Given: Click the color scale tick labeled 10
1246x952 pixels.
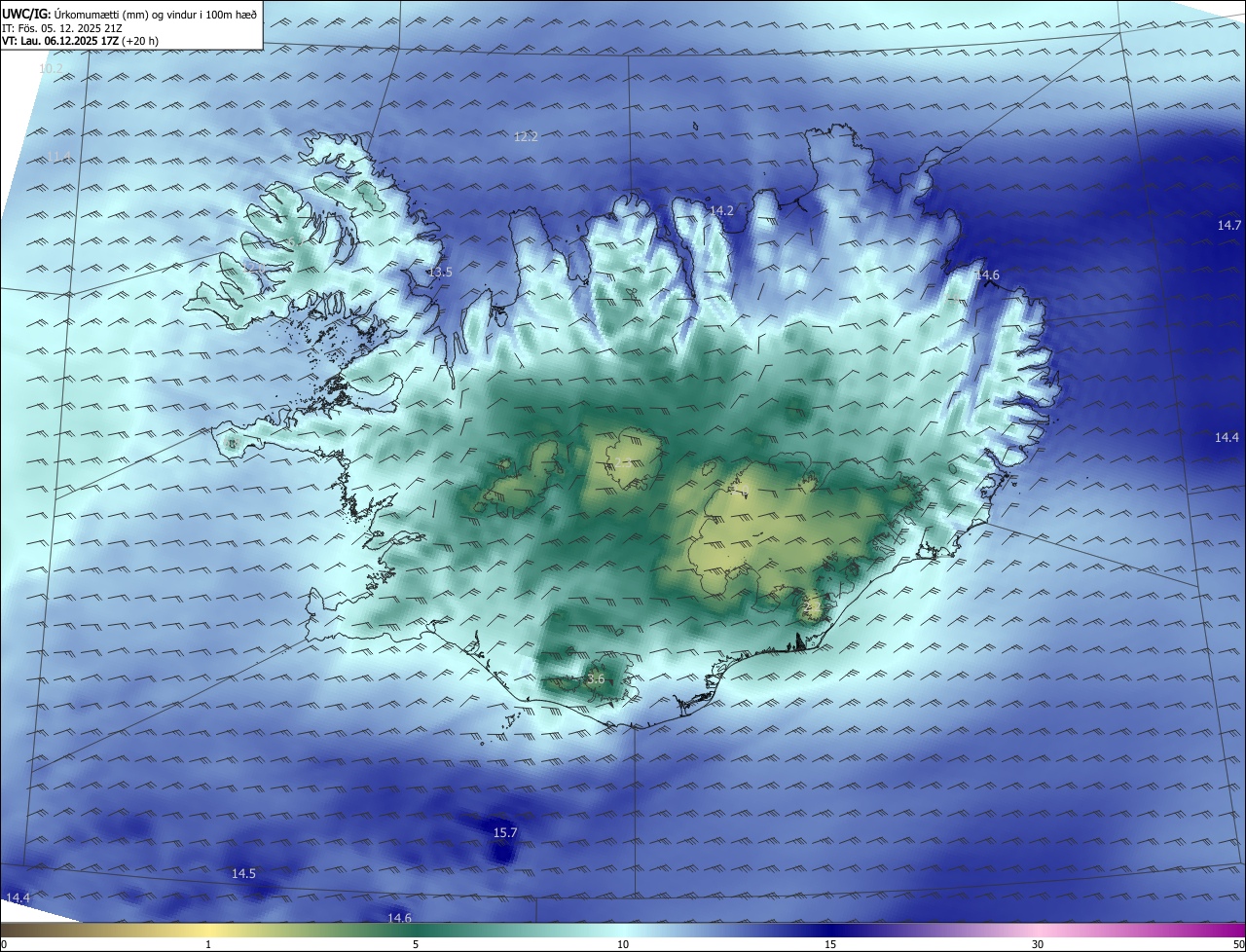Looking at the screenshot, I should pyautogui.click(x=623, y=944).
